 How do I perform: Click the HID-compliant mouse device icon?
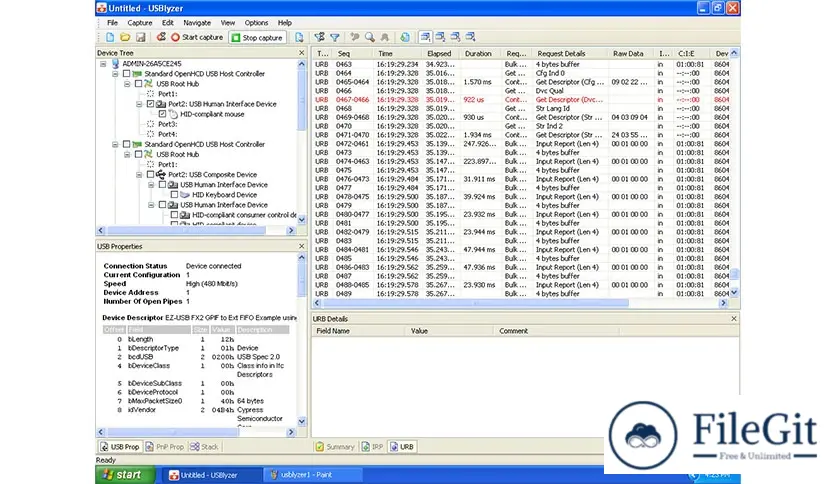173,114
